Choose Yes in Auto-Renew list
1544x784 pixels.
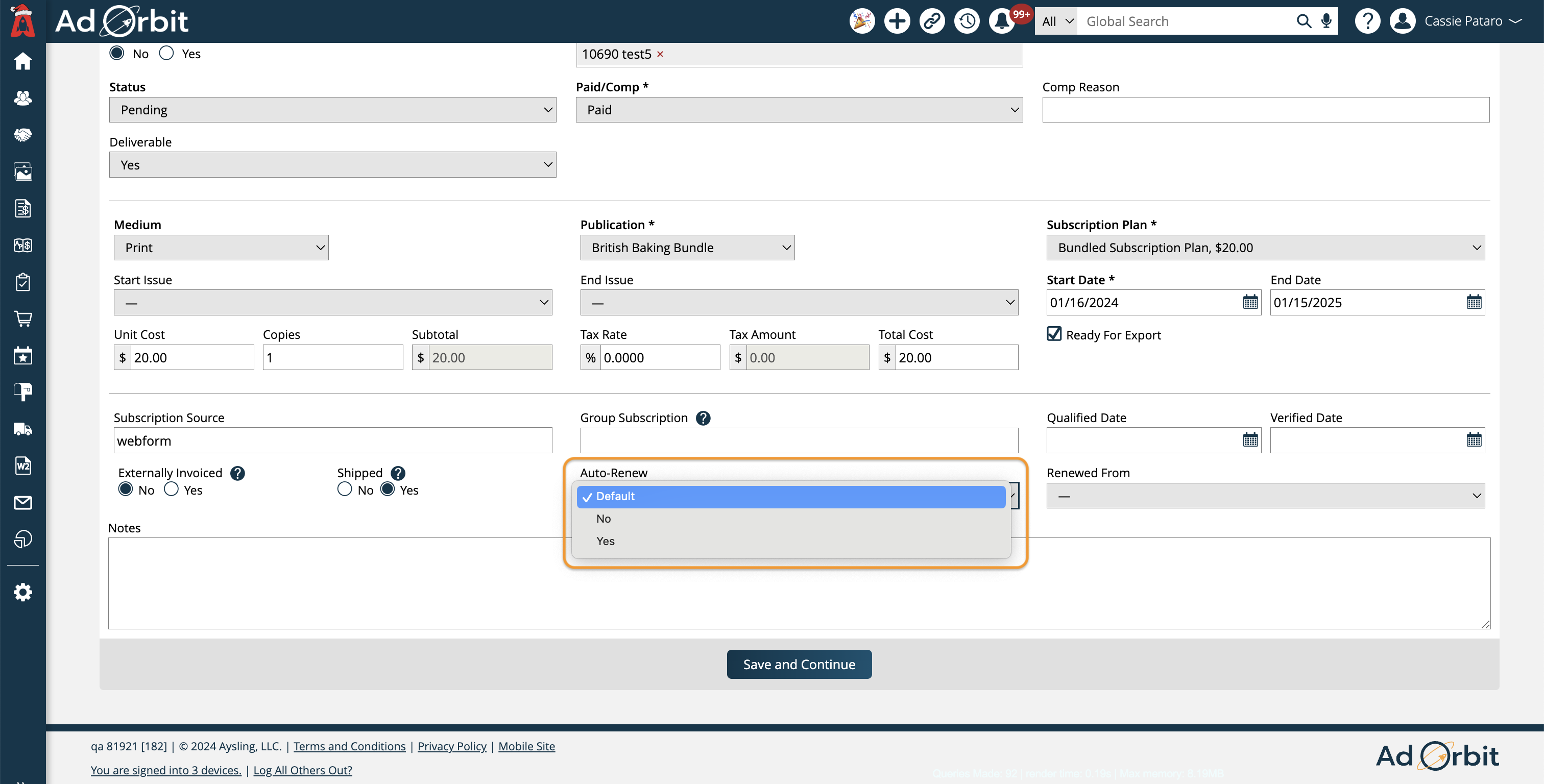click(x=606, y=541)
